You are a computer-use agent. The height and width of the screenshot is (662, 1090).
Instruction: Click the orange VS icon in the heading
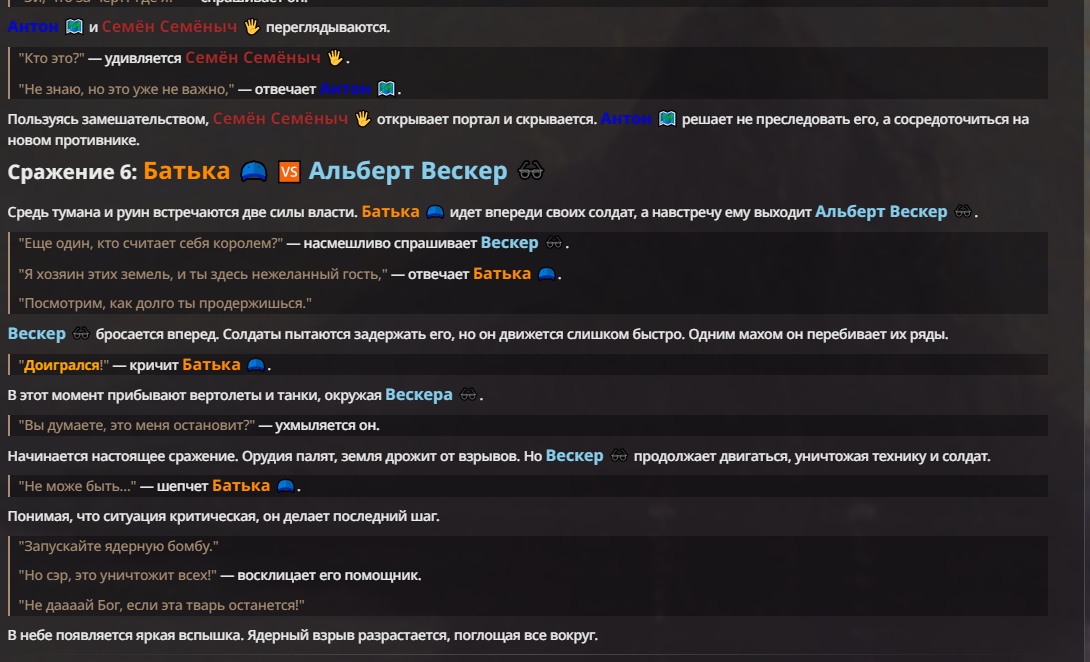289,171
